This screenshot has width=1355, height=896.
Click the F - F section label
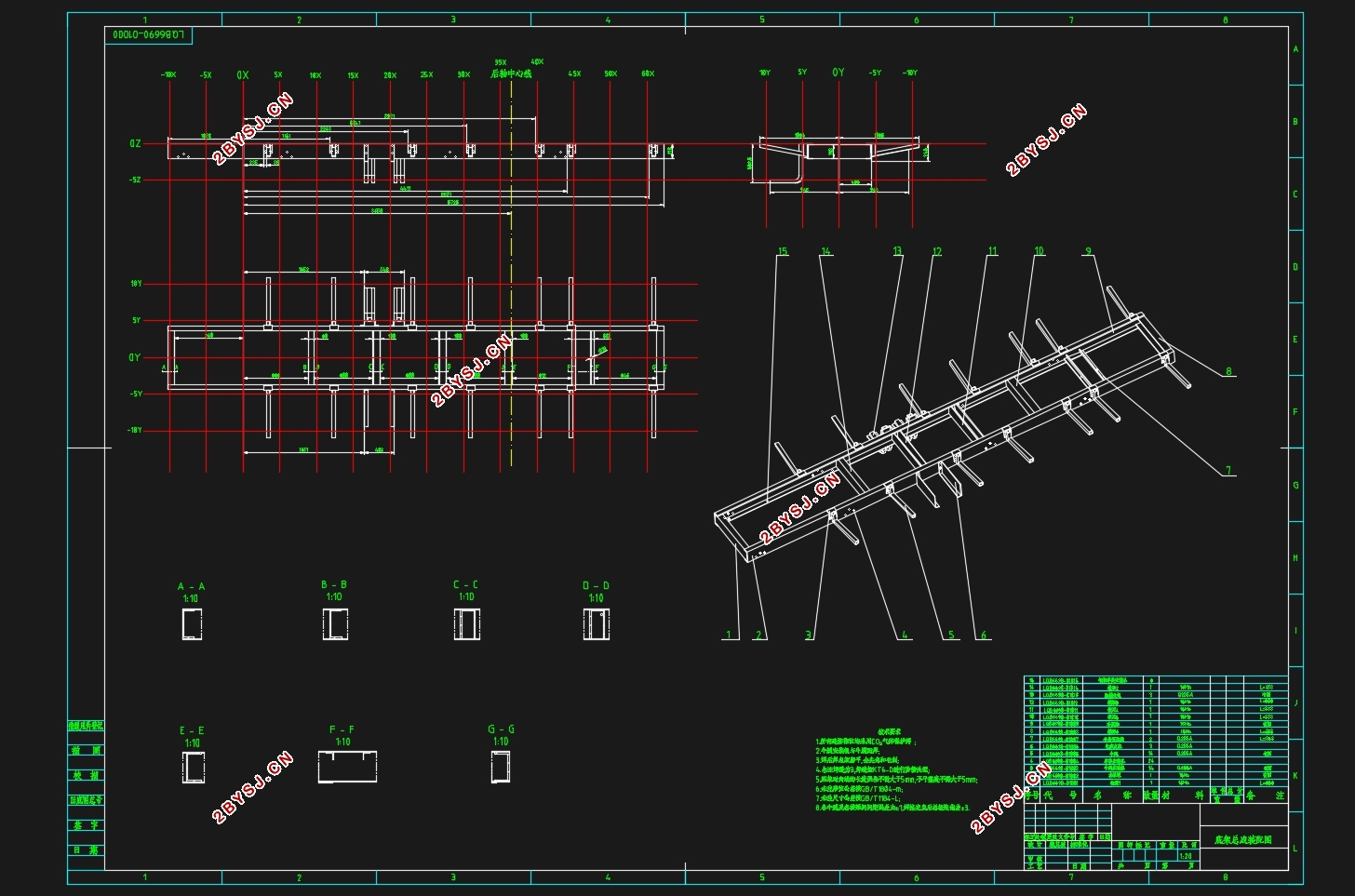point(342,730)
